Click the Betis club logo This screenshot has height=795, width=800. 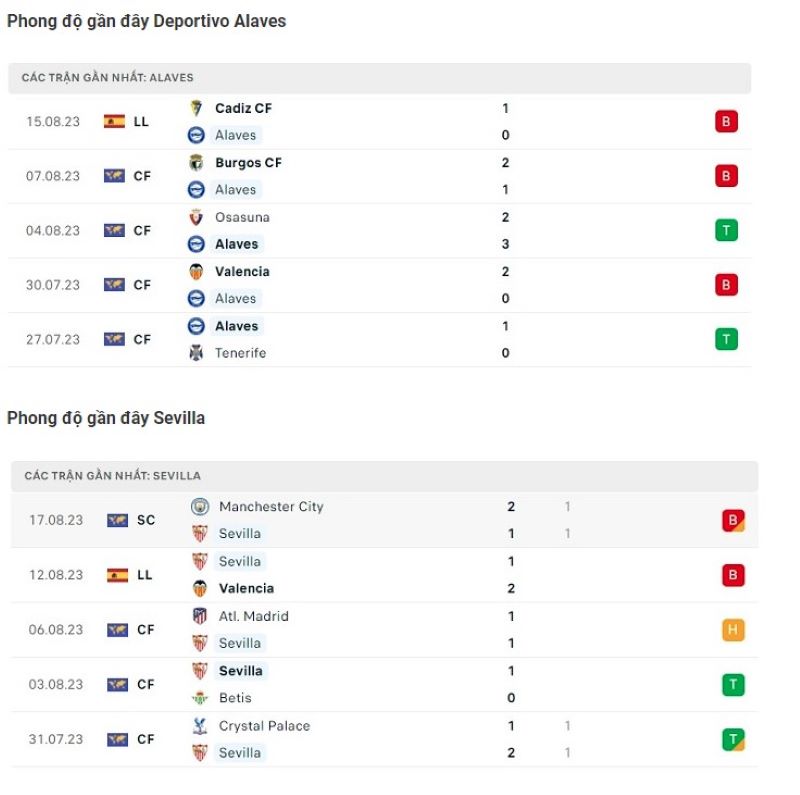[200, 698]
